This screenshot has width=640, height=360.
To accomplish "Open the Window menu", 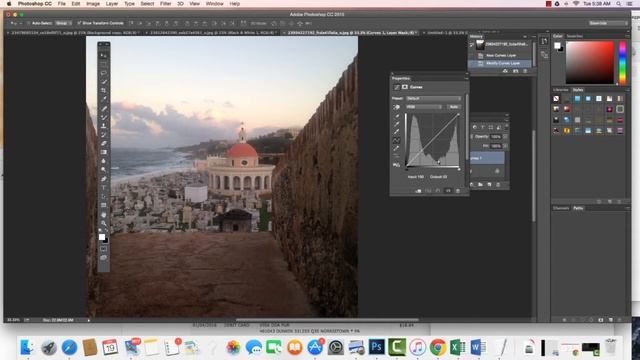I will pyautogui.click(x=214, y=4).
